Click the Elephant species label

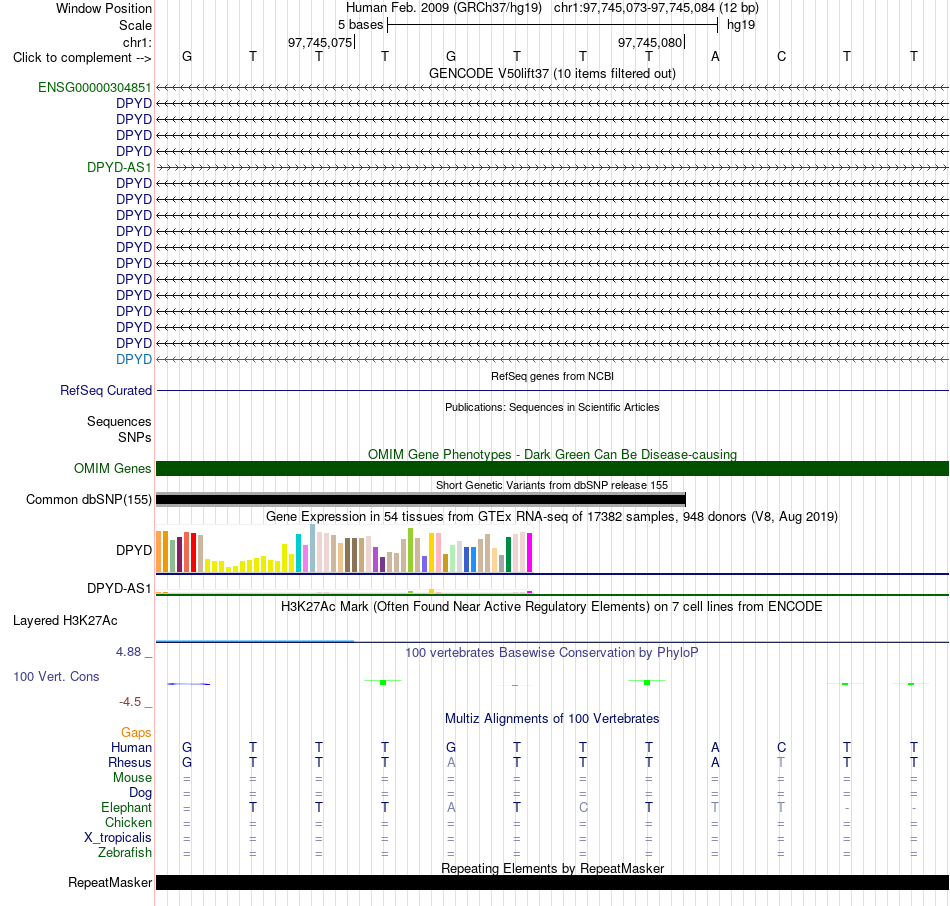coord(127,807)
